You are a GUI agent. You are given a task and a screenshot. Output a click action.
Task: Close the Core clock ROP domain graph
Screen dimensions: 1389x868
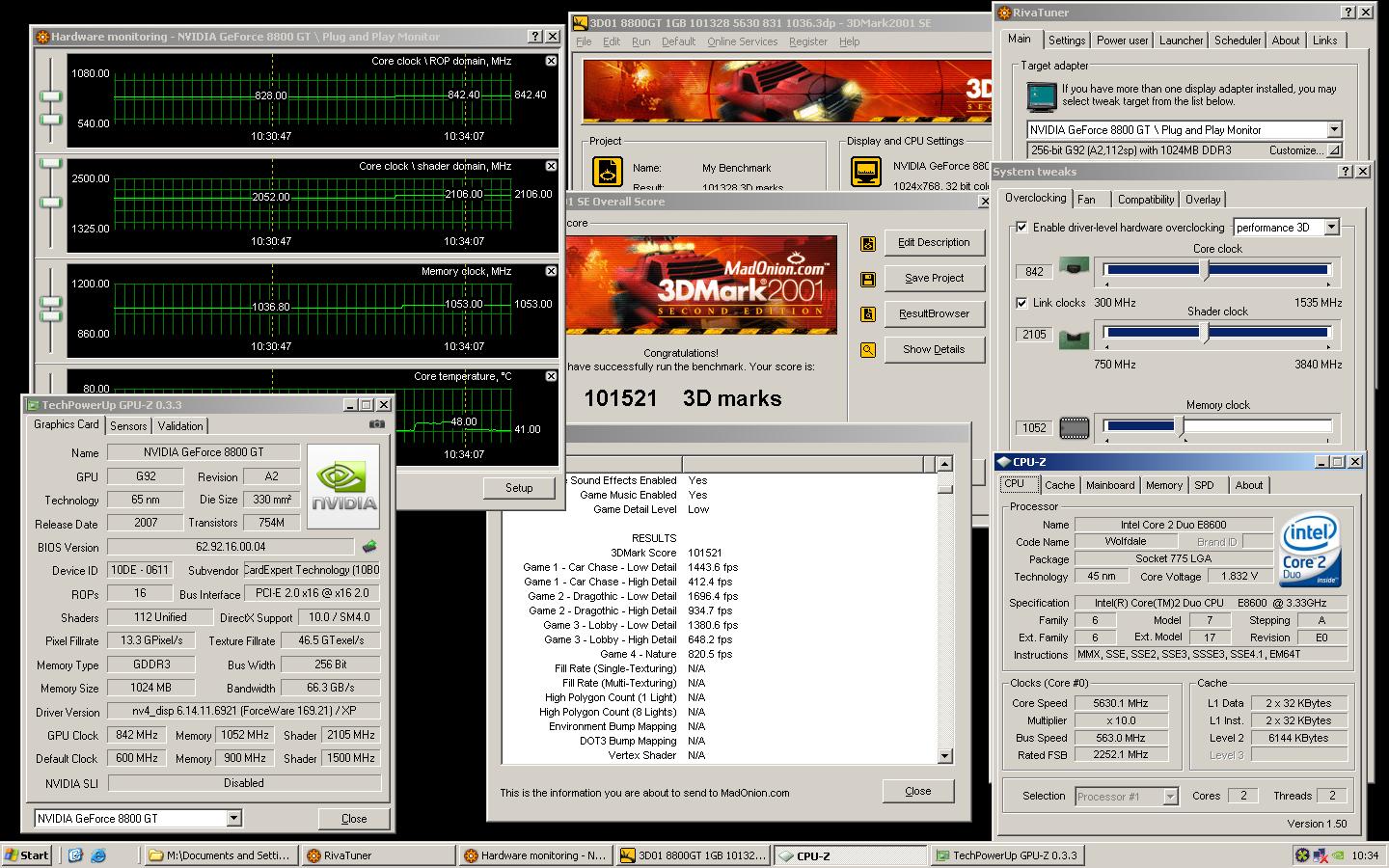551,61
